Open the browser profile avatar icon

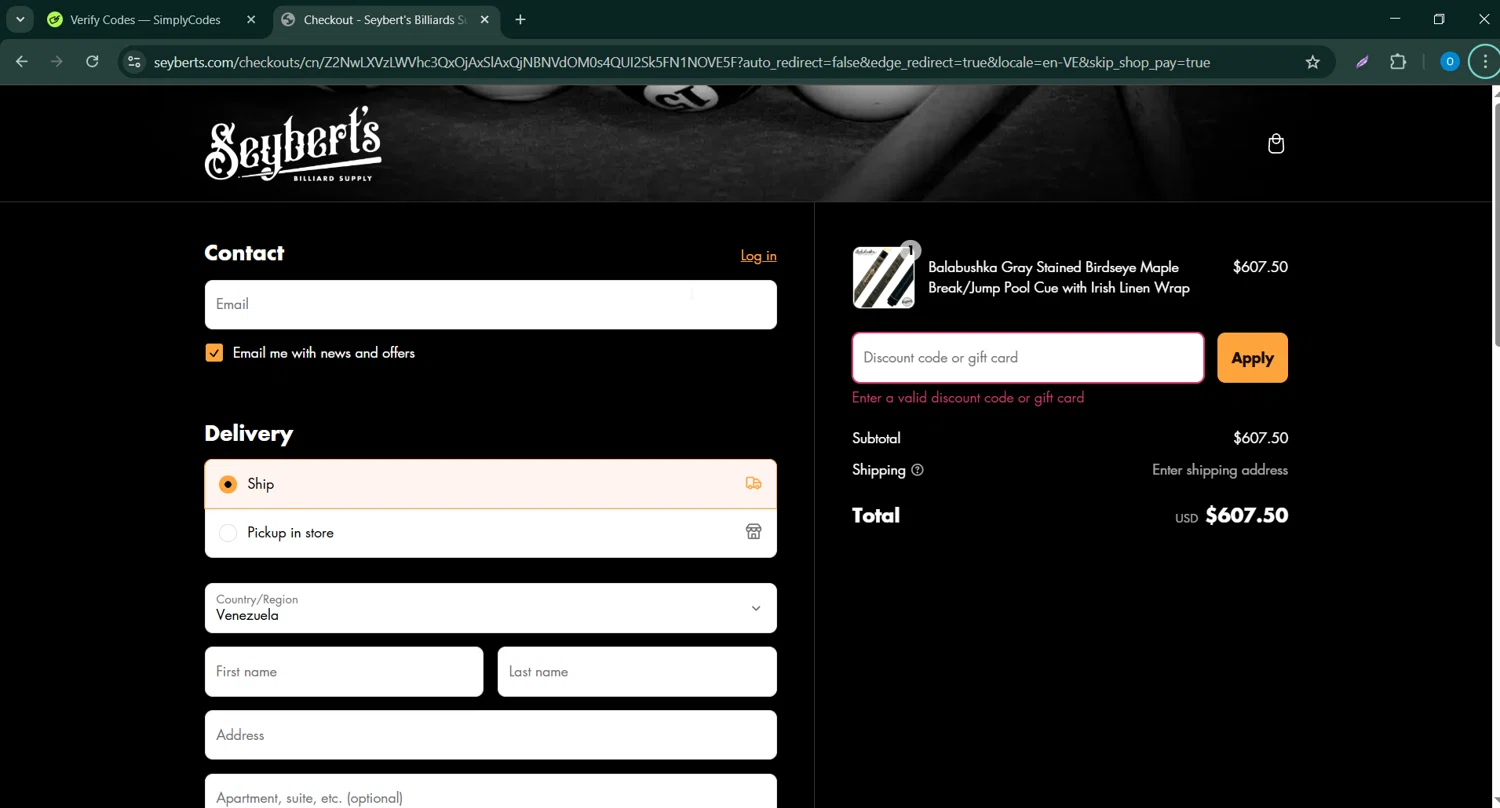coord(1449,62)
